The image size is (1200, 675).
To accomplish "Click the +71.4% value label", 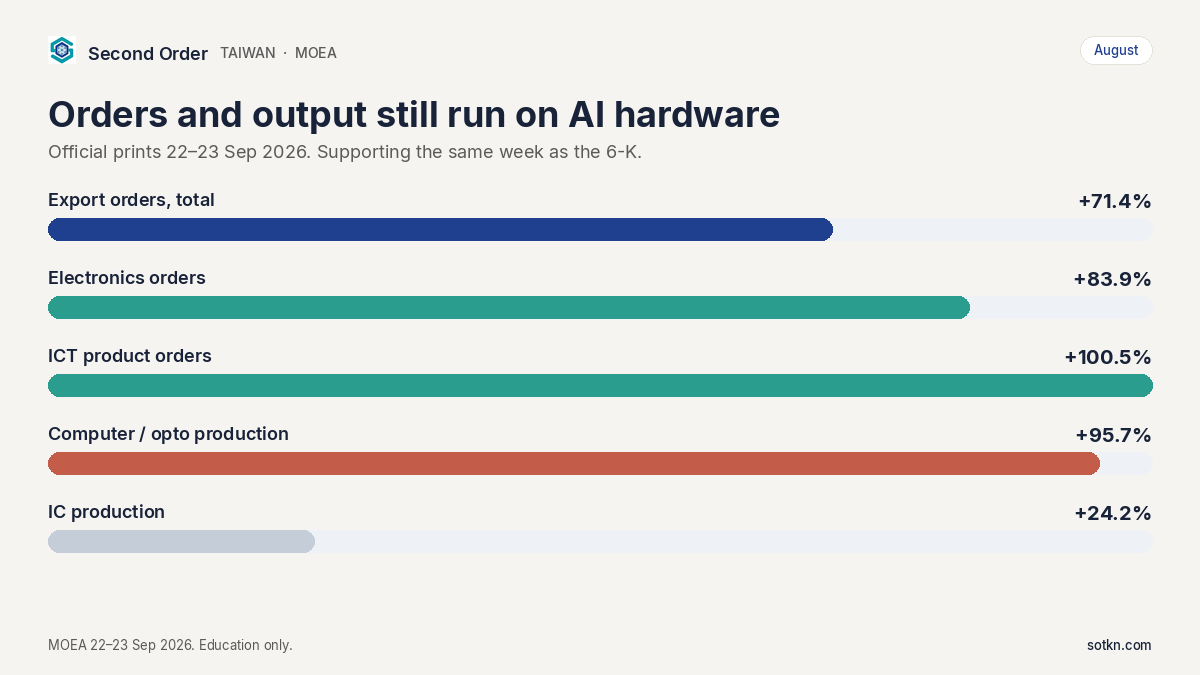I will coord(1115,201).
